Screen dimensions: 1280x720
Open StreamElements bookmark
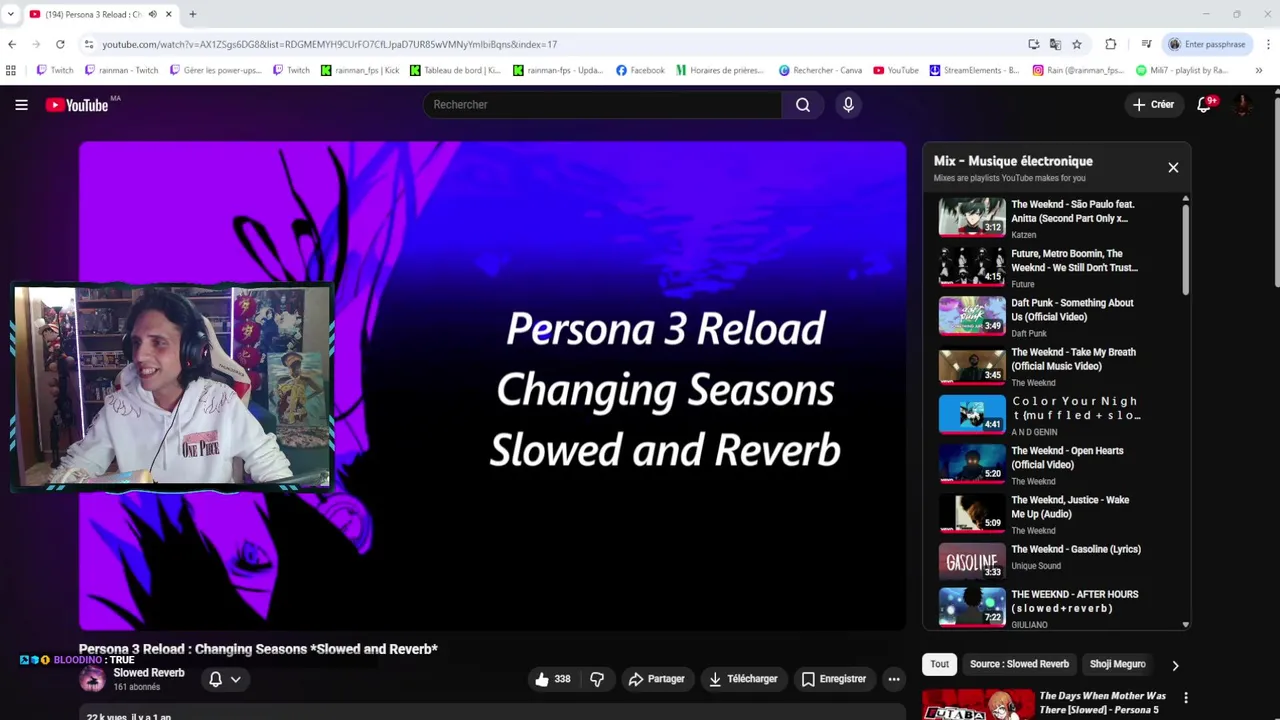pyautogui.click(x=974, y=70)
